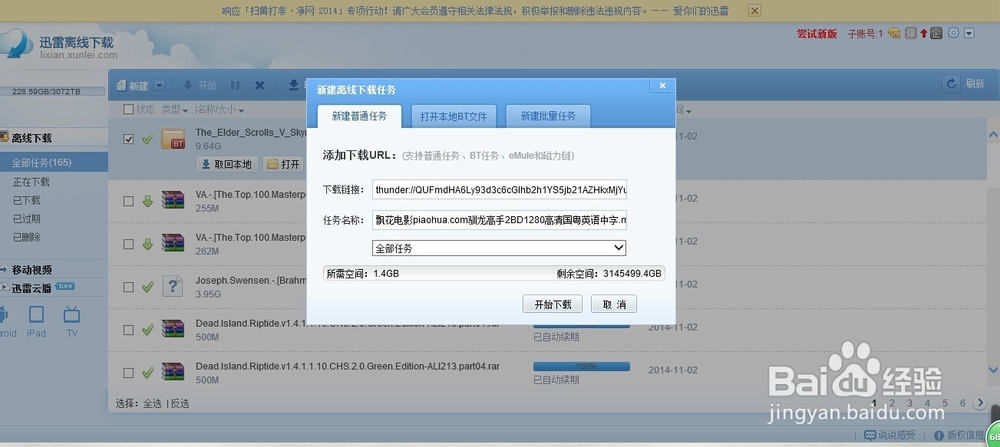Switch to the 新建普通任务 tab
Image resolution: width=1000 pixels, height=447 pixels.
point(359,117)
